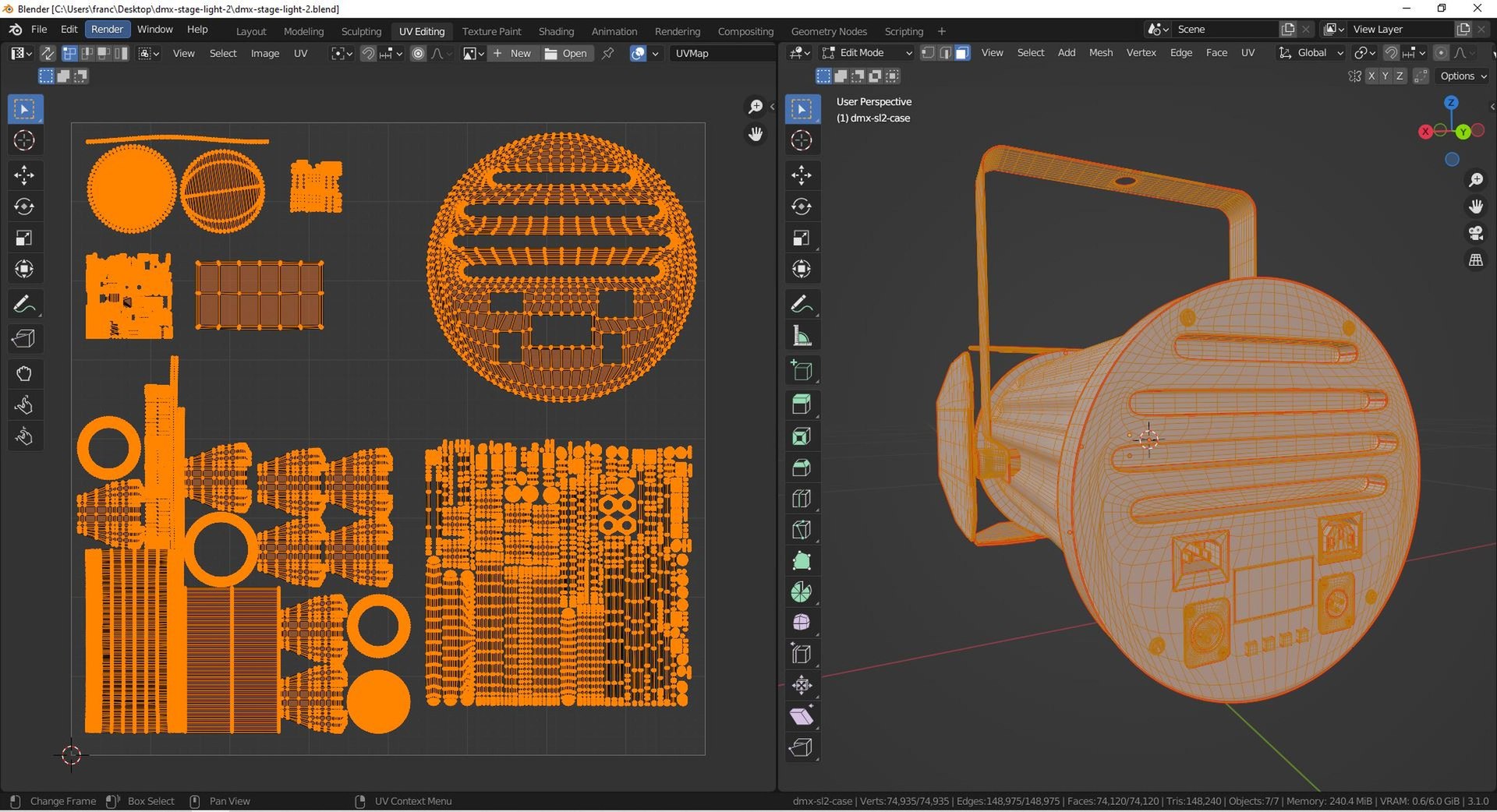Click the New image button
The width and height of the screenshot is (1497, 812).
click(512, 53)
